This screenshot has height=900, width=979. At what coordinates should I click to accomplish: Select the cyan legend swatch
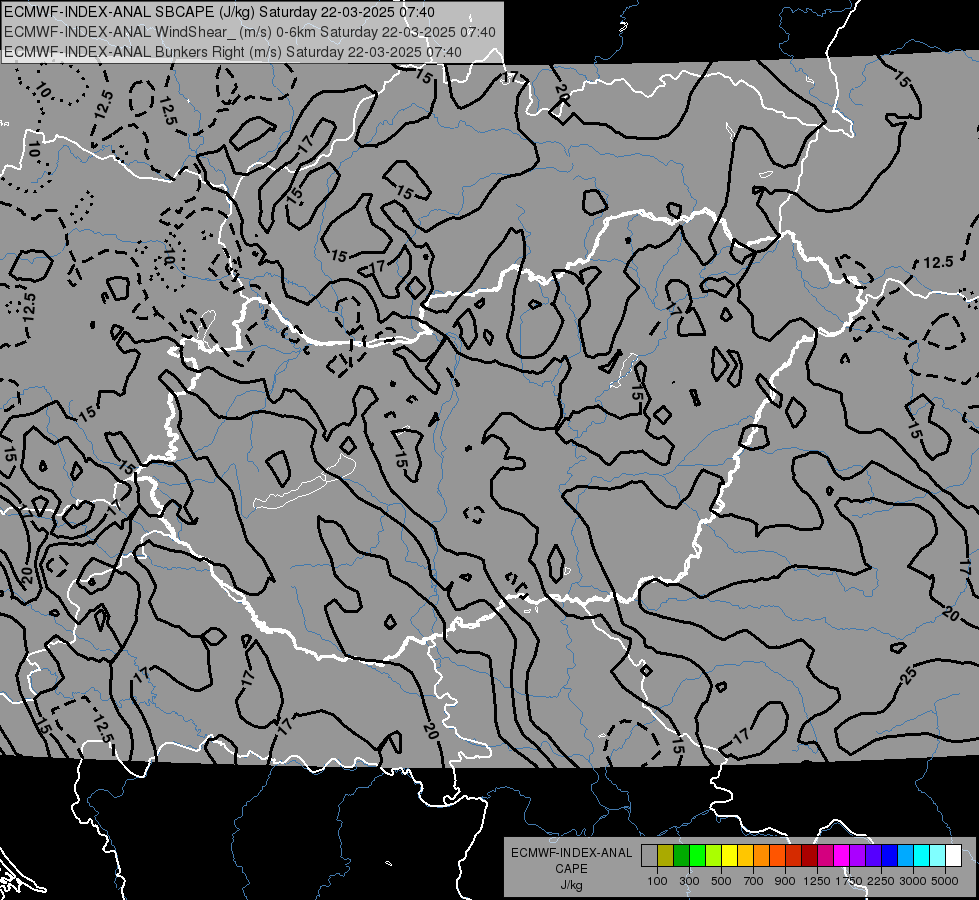click(922, 856)
